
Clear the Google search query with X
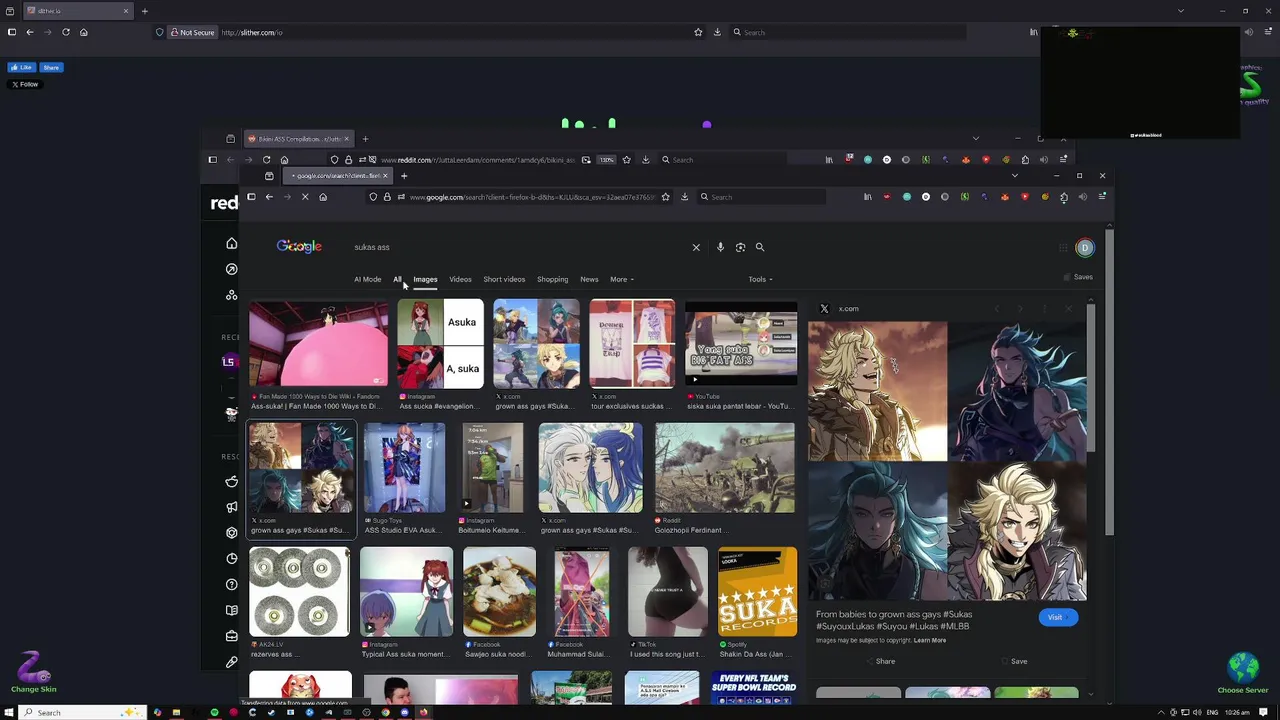click(696, 247)
